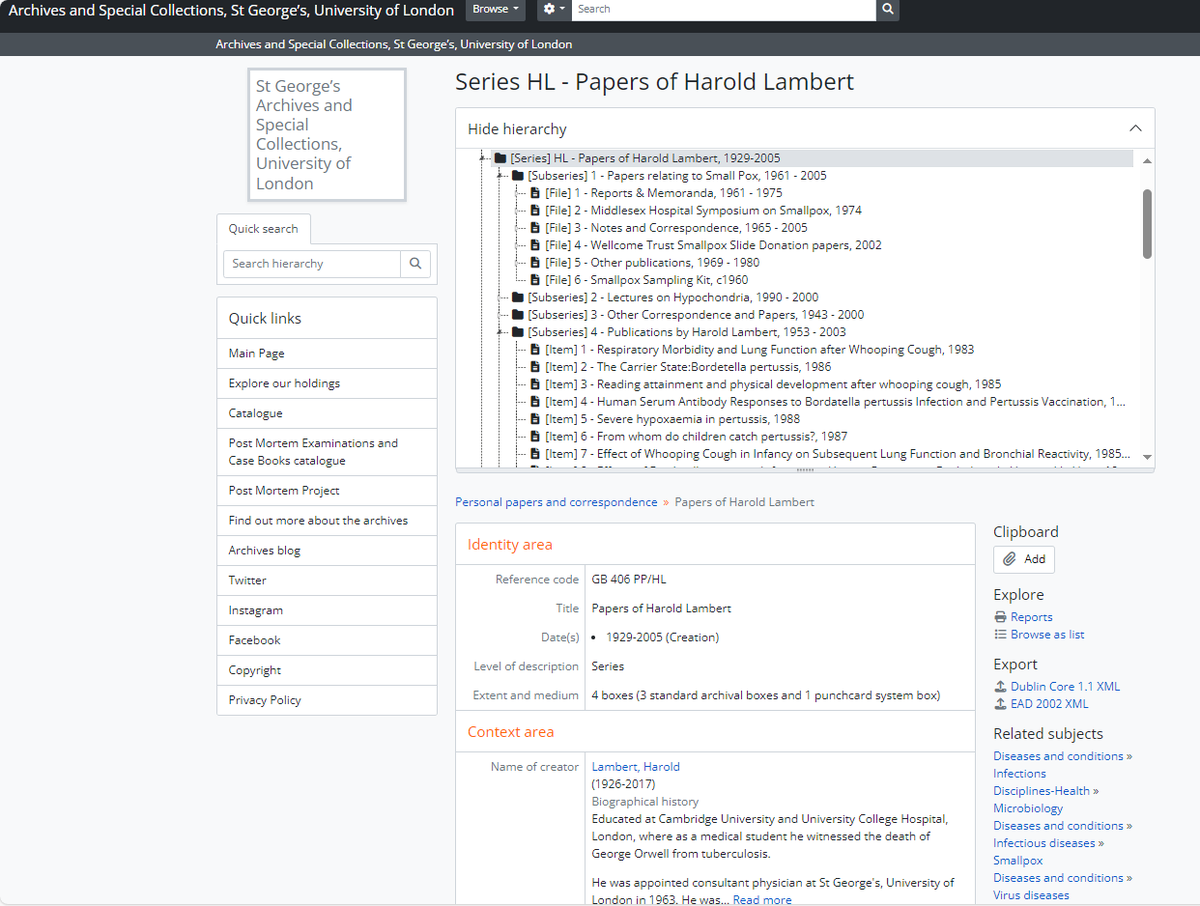Click the top Search input field
The image size is (1200, 906).
click(x=724, y=9)
